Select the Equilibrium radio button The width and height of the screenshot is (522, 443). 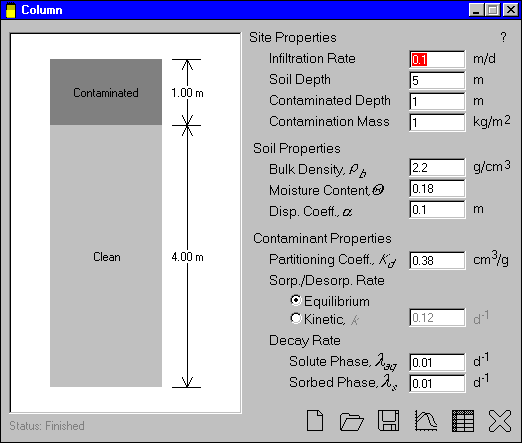tap(295, 301)
